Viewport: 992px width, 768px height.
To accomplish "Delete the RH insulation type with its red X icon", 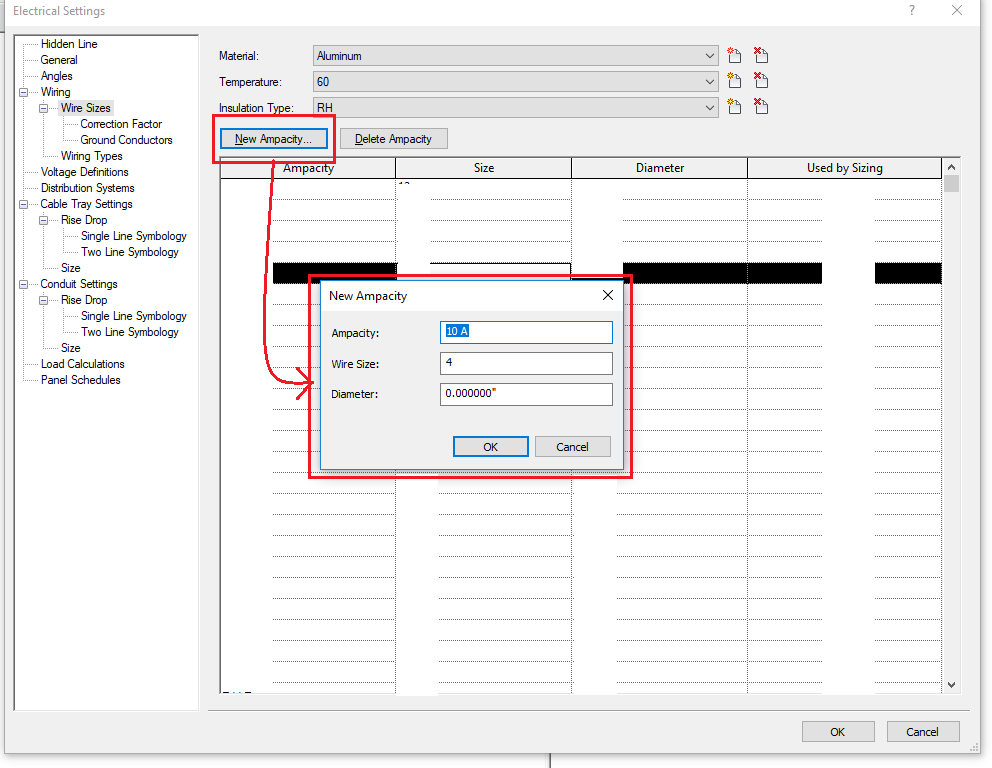I will pos(761,107).
